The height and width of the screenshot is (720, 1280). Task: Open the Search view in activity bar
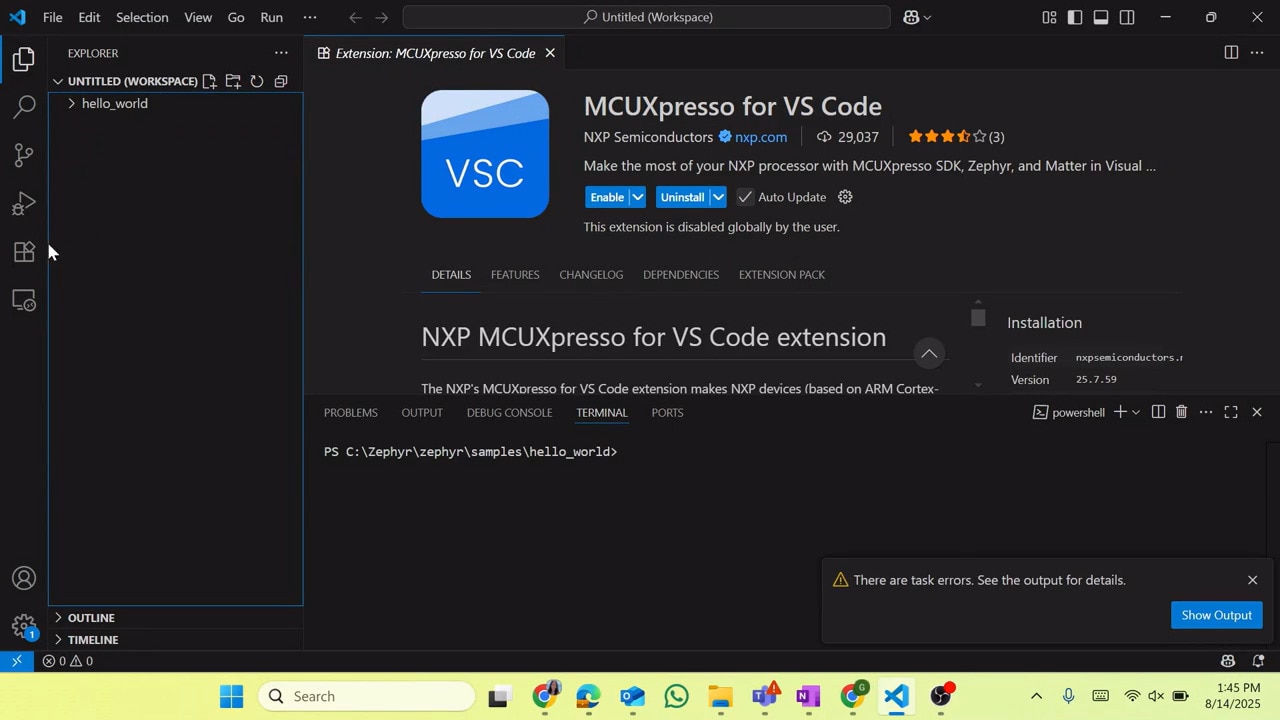(x=24, y=106)
